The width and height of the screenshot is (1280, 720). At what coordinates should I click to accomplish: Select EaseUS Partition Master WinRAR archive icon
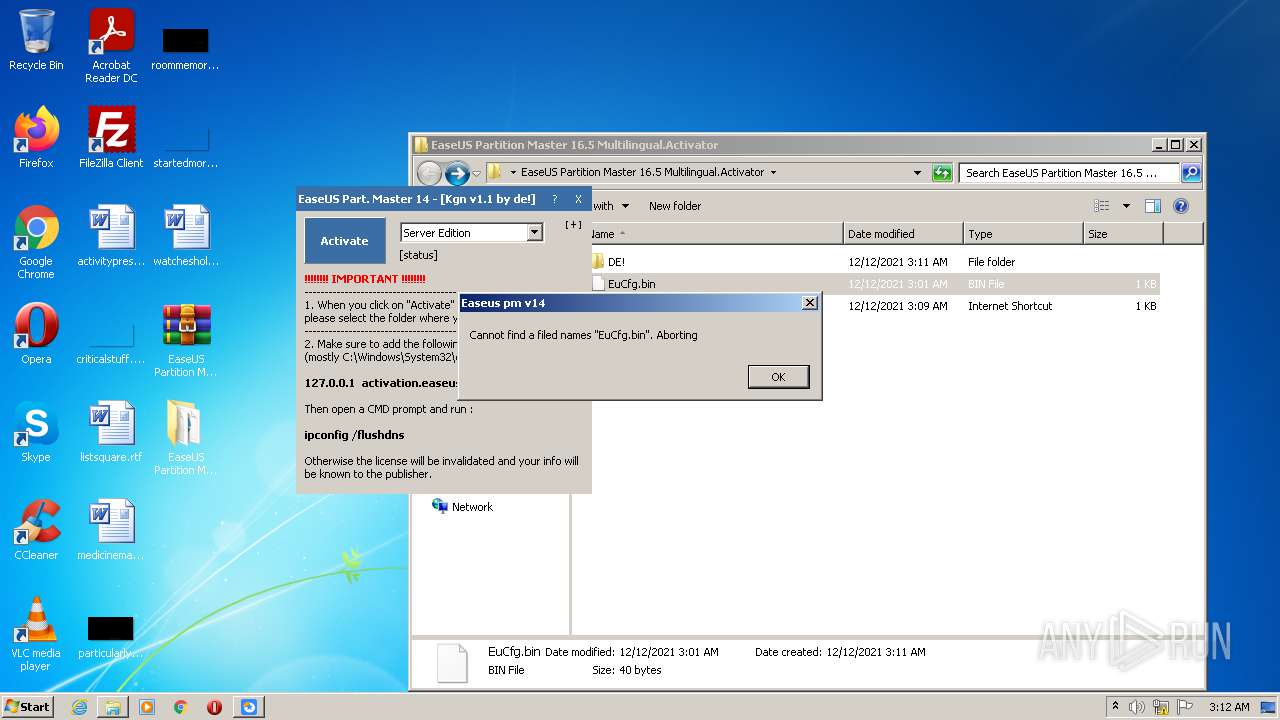186,341
